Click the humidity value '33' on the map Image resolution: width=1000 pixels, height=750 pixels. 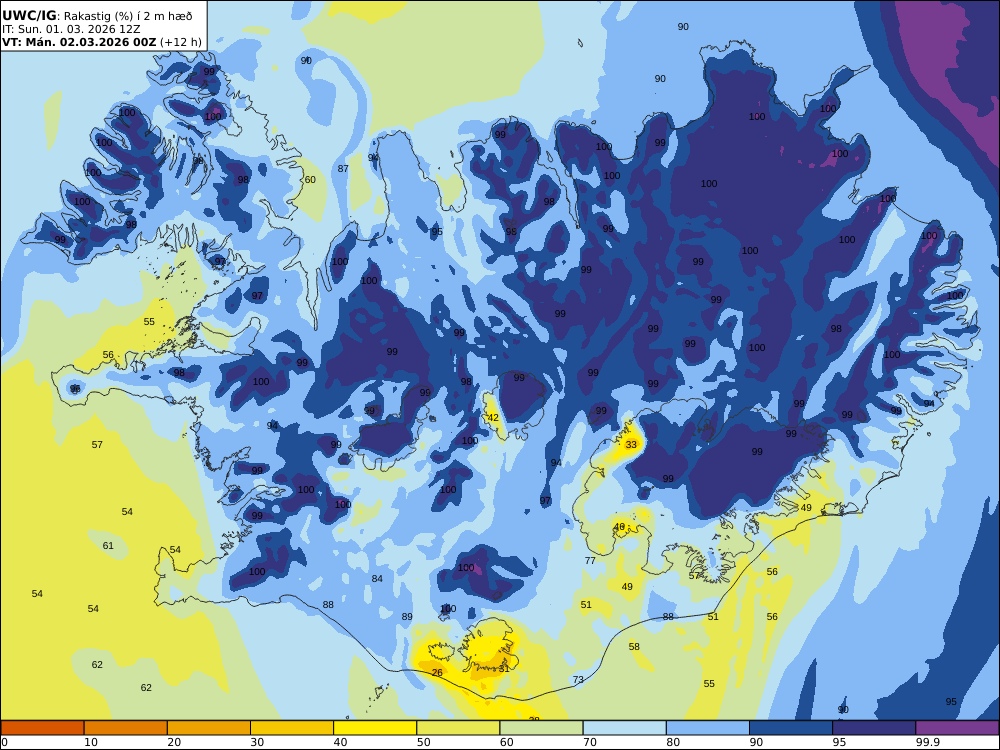click(x=631, y=445)
